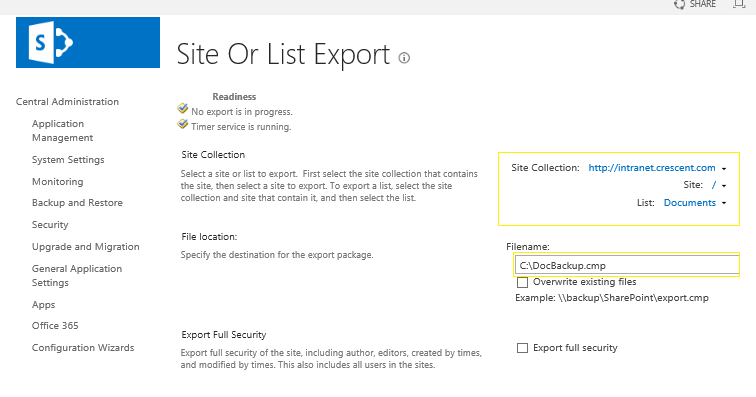Go to Application Management
Viewport: 756px width, 397px height.
point(62,131)
